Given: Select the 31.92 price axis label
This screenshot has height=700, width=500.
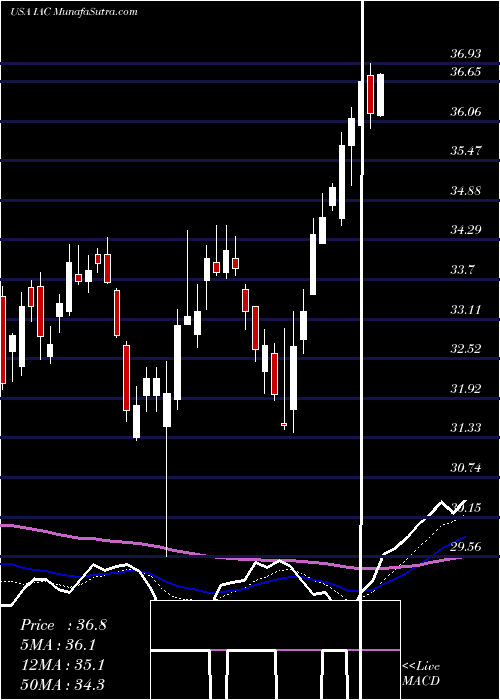Looking at the screenshot, I should [466, 388].
